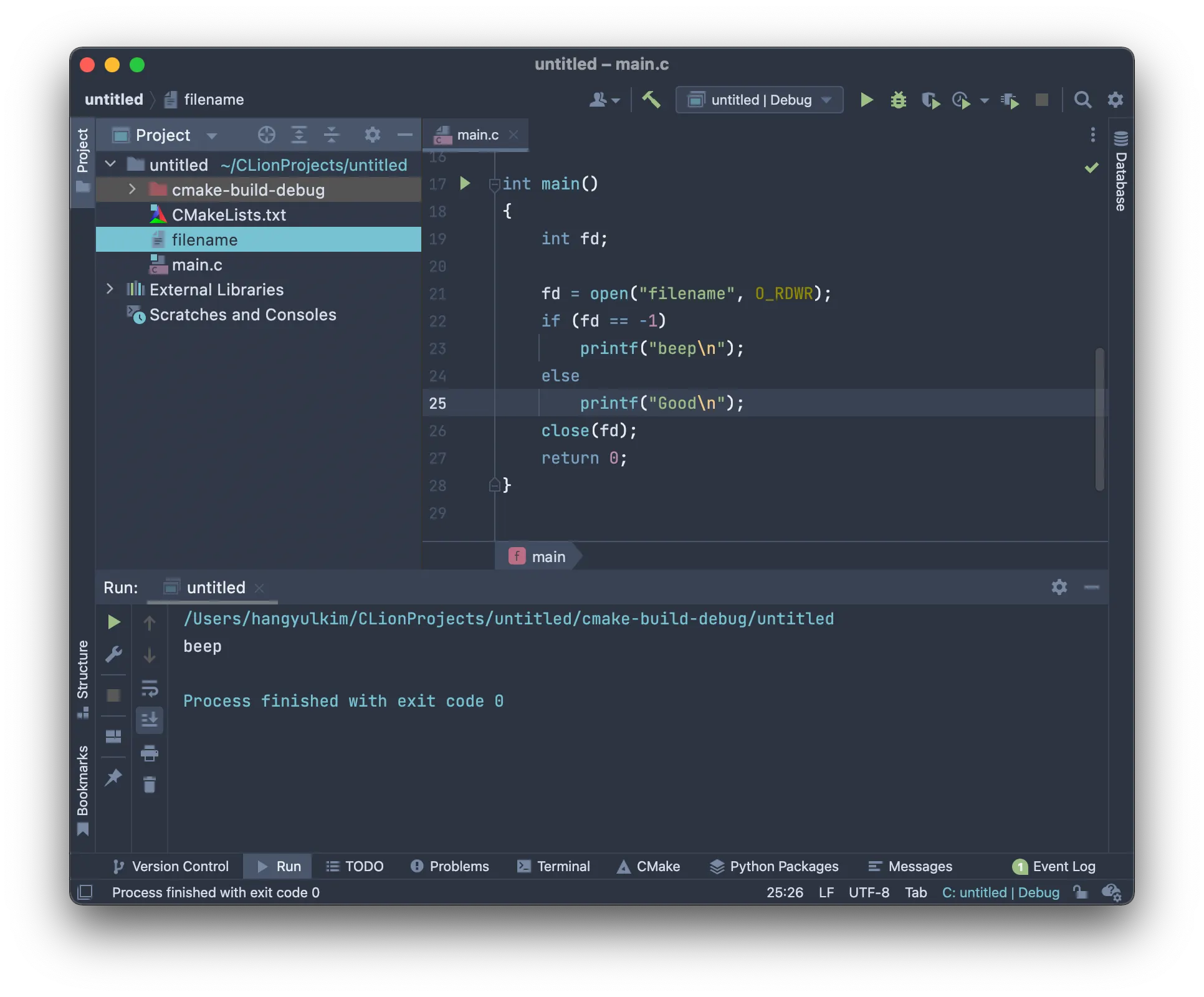Click the executable path link in console
Viewport: 1204px width, 997px height.
pos(508,619)
